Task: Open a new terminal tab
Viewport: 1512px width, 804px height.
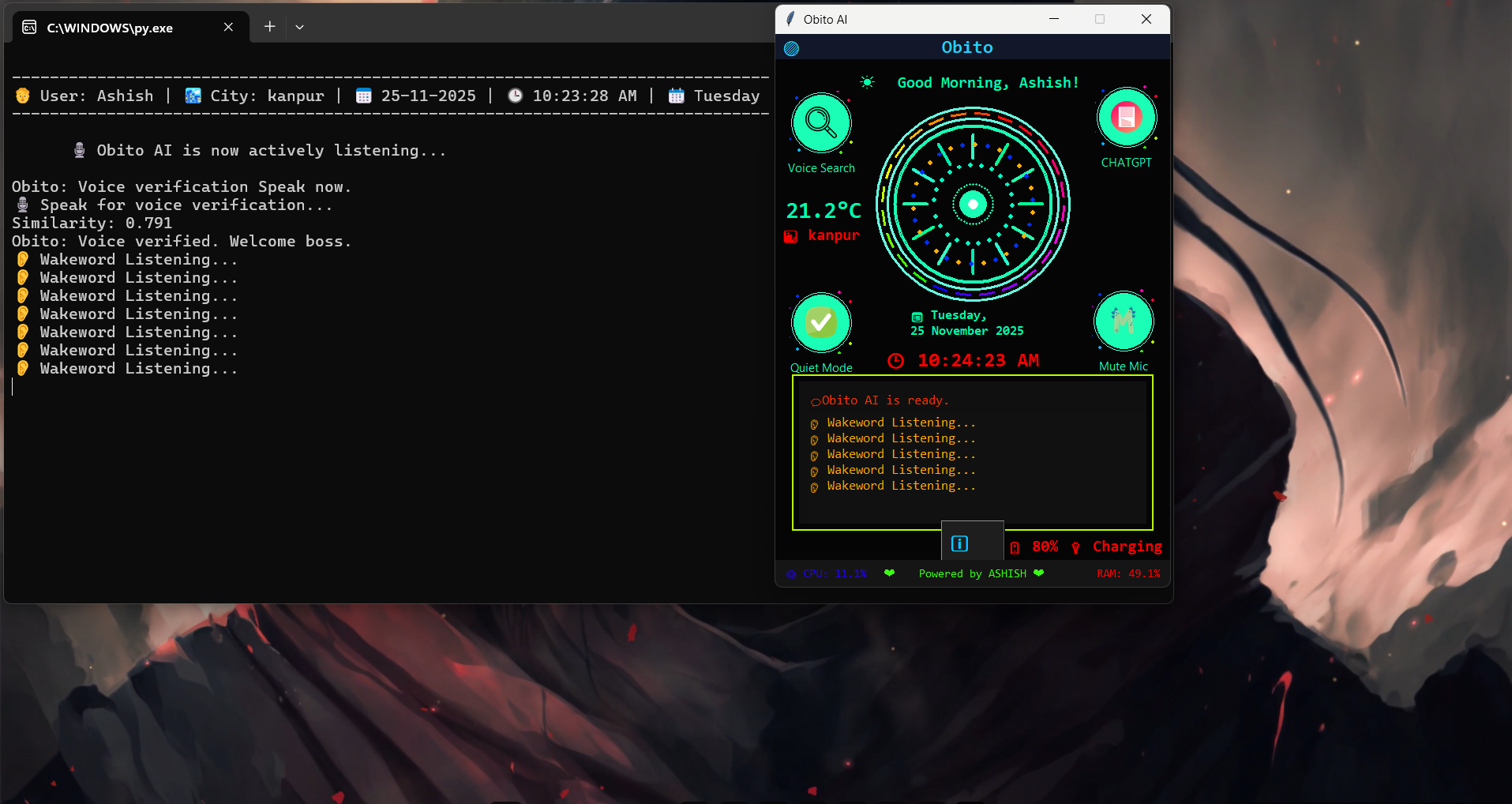Action: click(x=269, y=27)
